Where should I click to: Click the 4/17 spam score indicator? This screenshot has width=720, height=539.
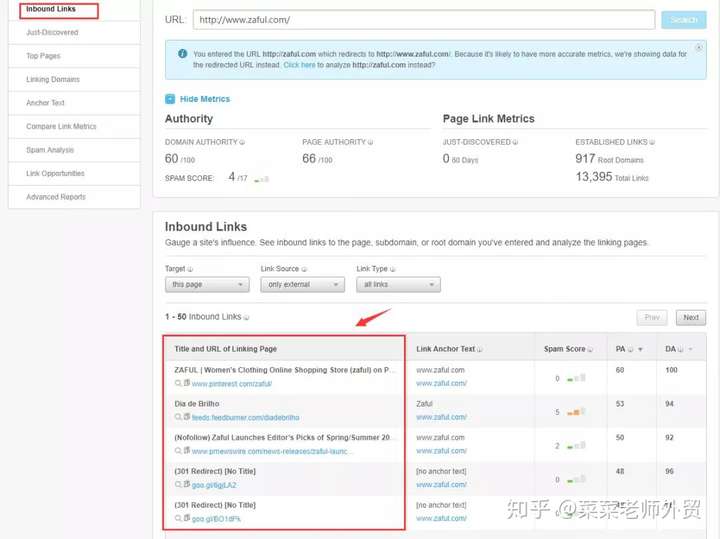point(262,179)
